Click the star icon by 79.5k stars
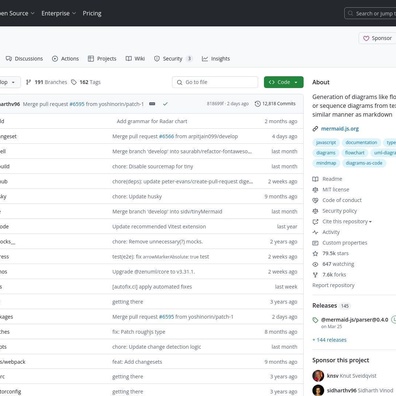Image resolution: width=396 pixels, height=396 pixels. coord(315,254)
